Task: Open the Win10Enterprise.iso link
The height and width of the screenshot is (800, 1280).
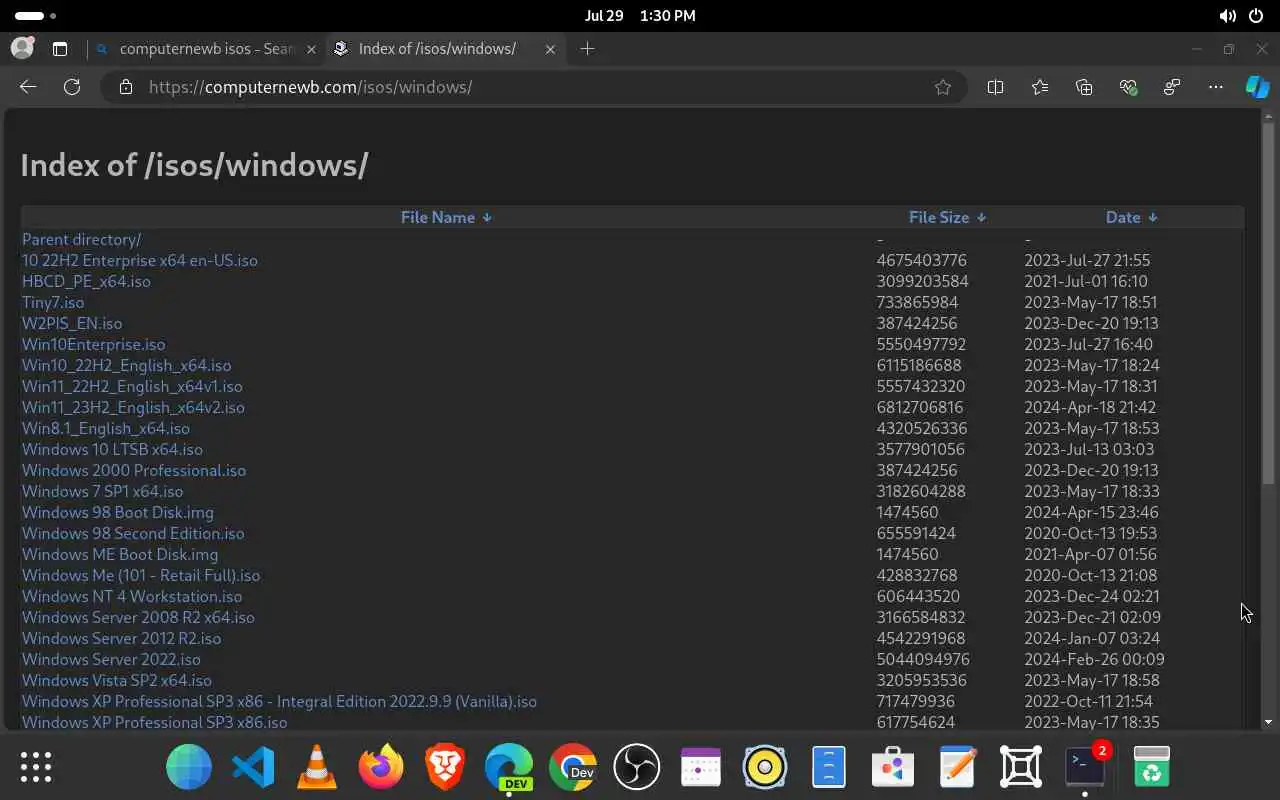Action: 93,344
